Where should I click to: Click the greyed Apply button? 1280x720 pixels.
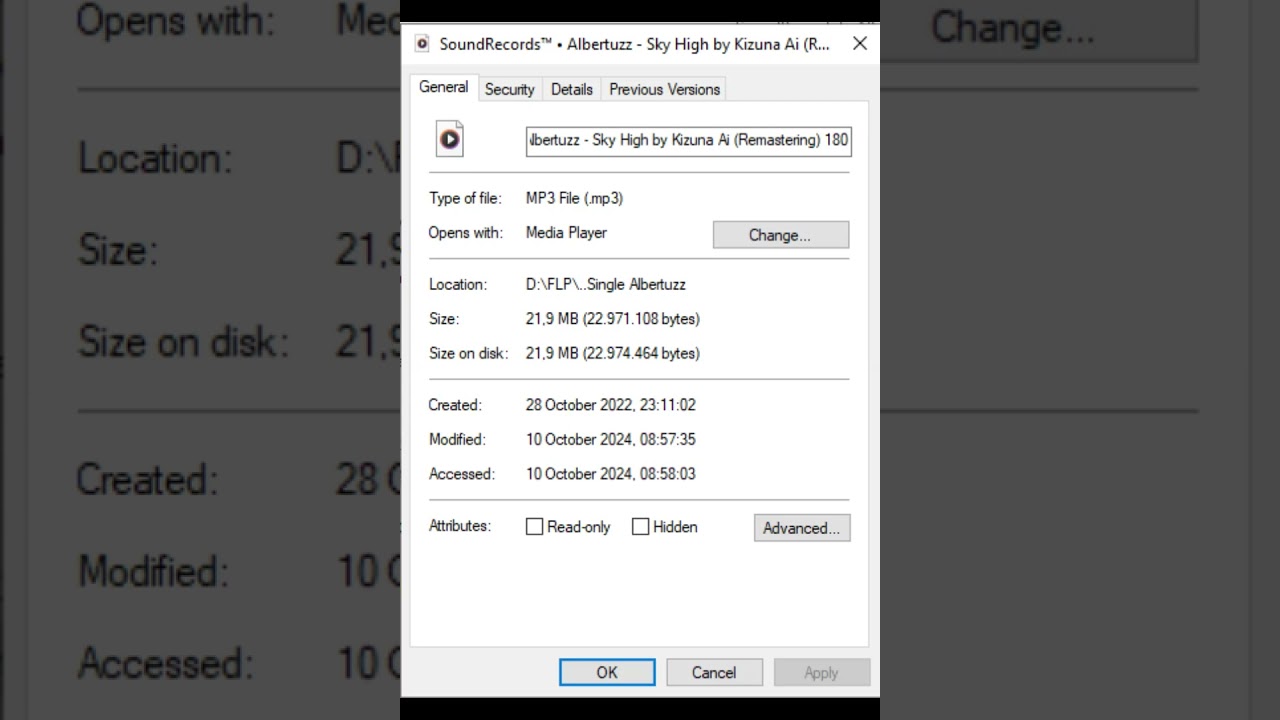(x=822, y=672)
